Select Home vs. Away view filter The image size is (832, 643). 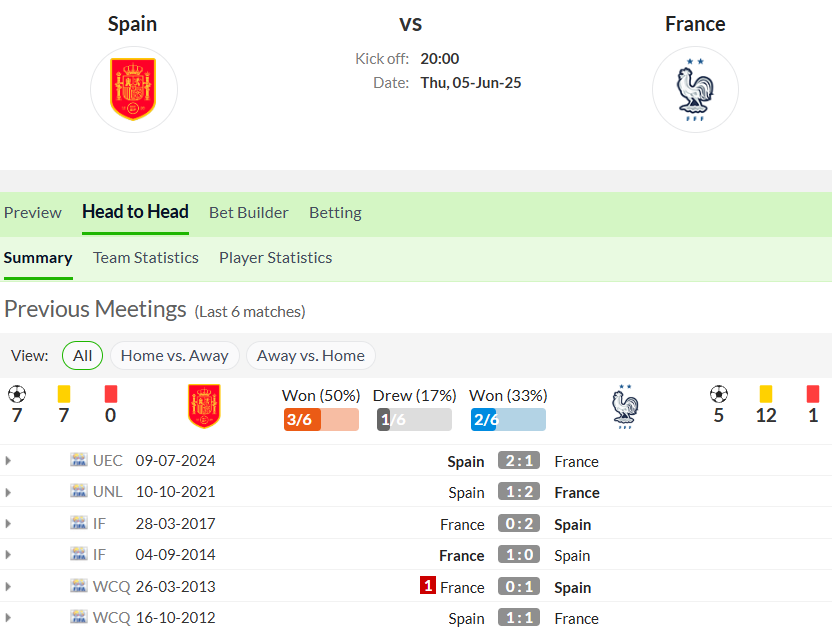click(175, 355)
